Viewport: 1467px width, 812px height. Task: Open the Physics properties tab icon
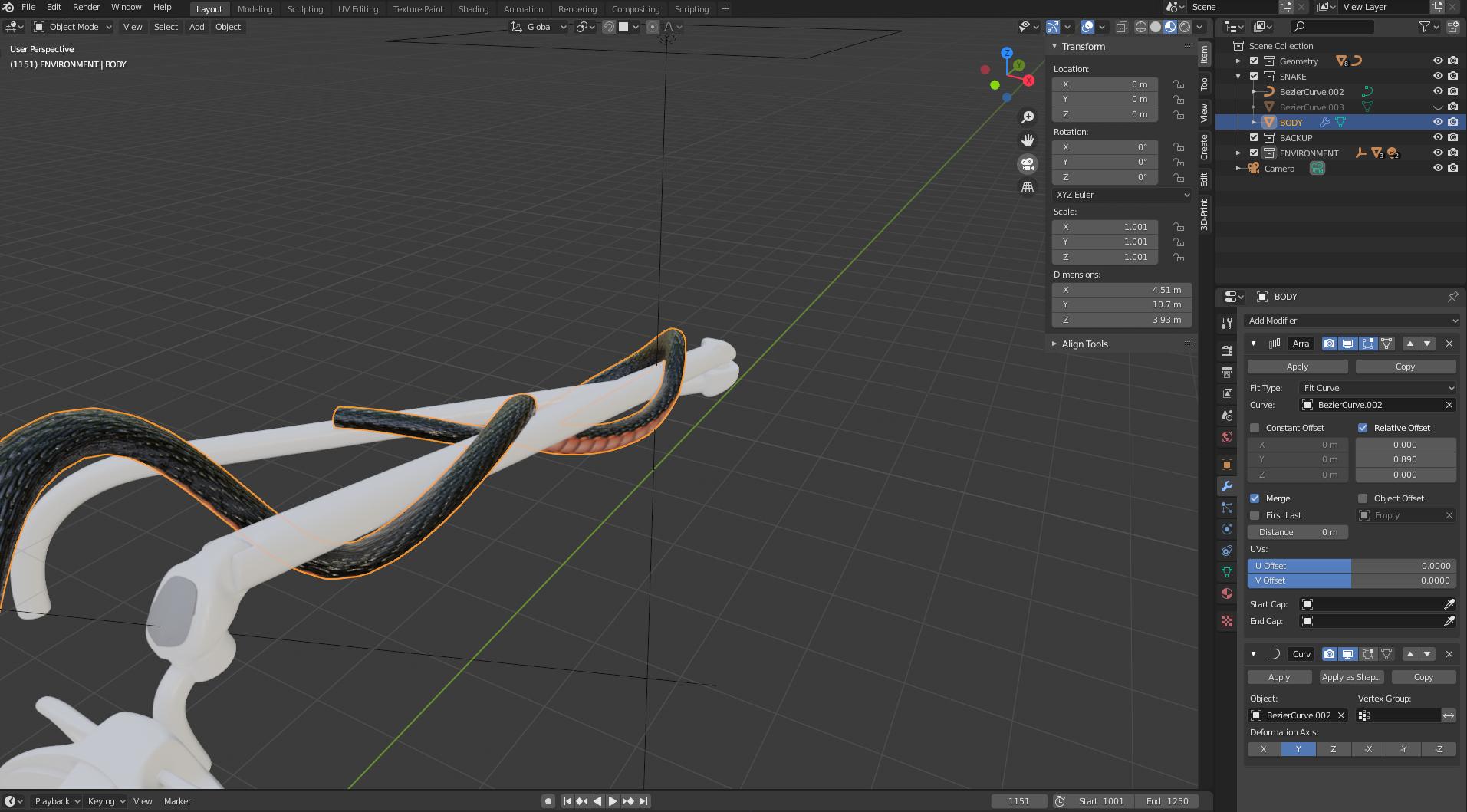coord(1227,529)
